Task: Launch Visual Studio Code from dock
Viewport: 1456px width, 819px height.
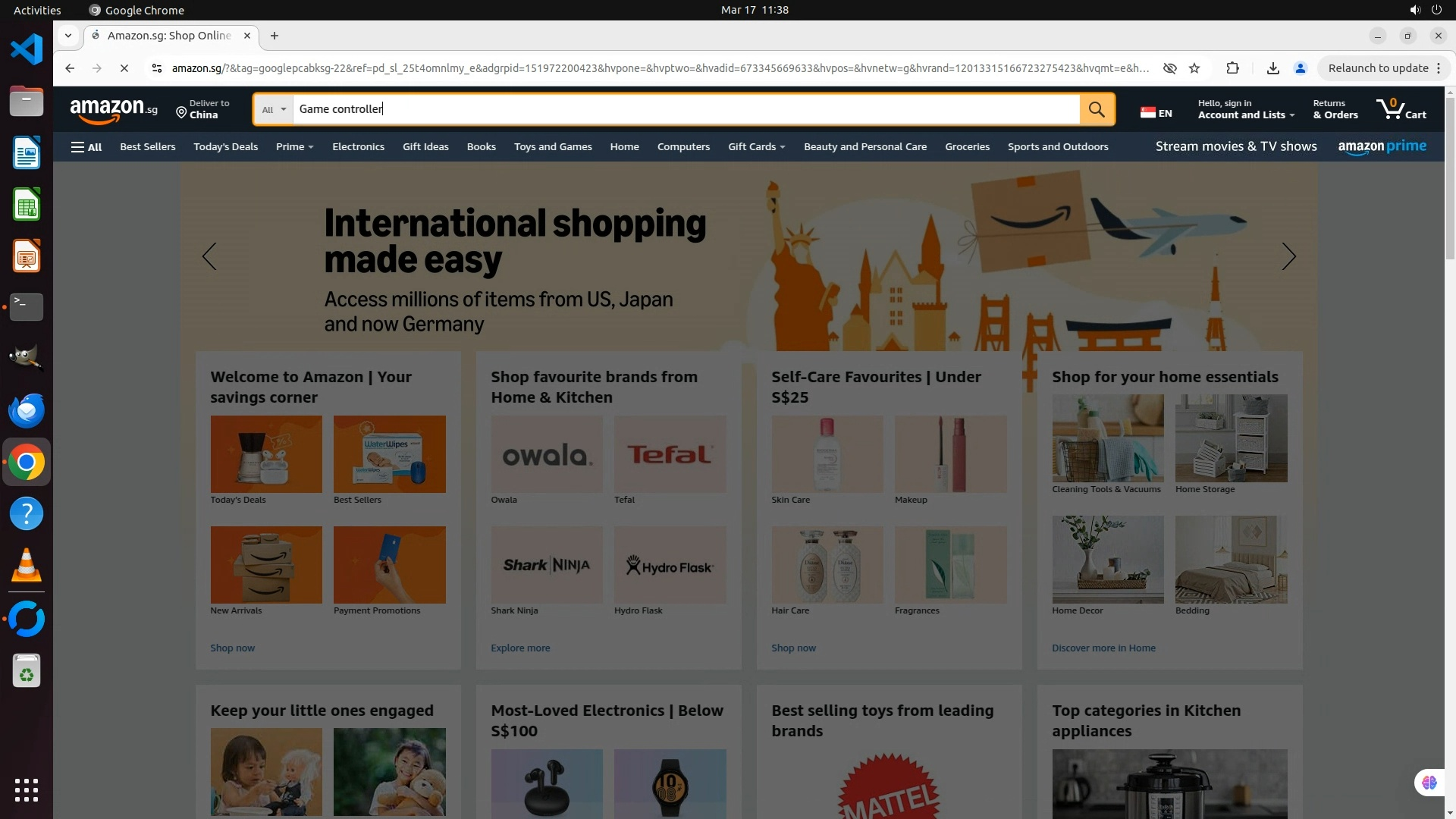Action: pos(27,50)
